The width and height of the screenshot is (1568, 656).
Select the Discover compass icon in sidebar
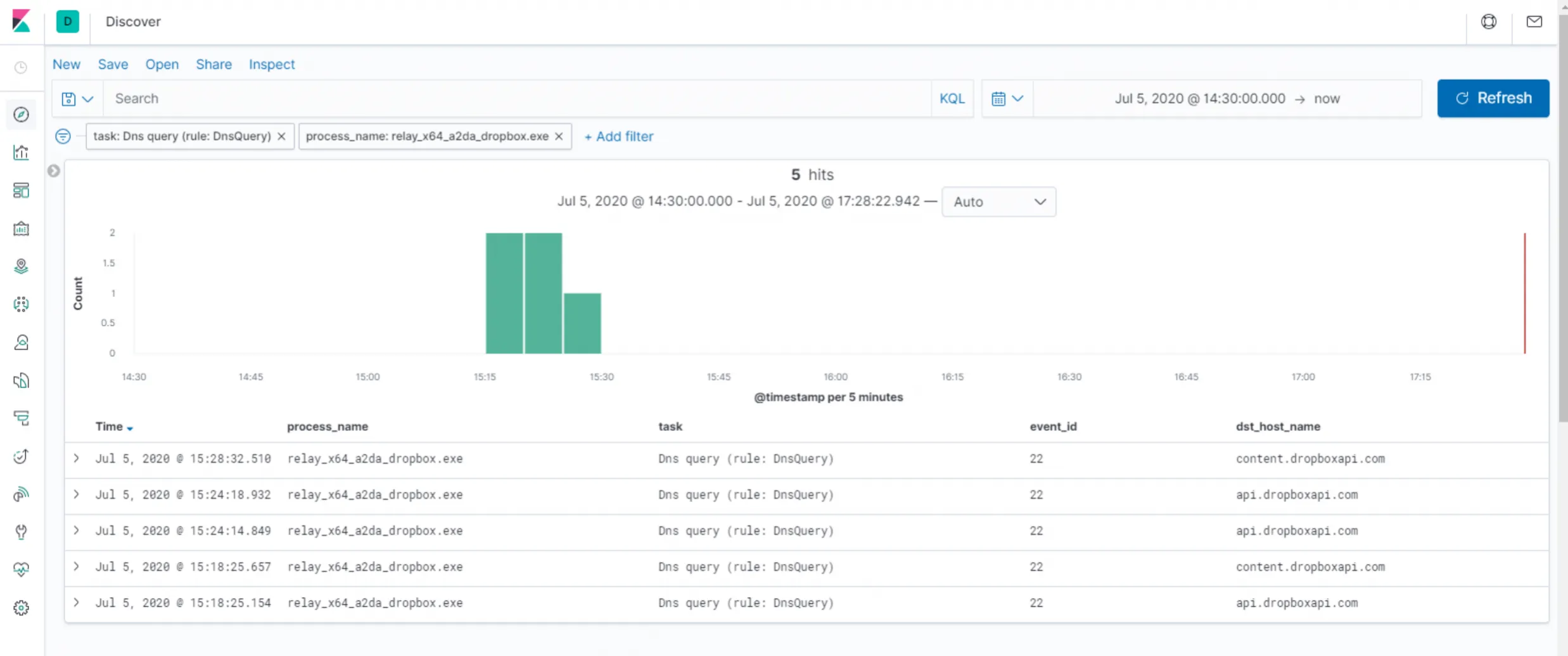coord(21,115)
